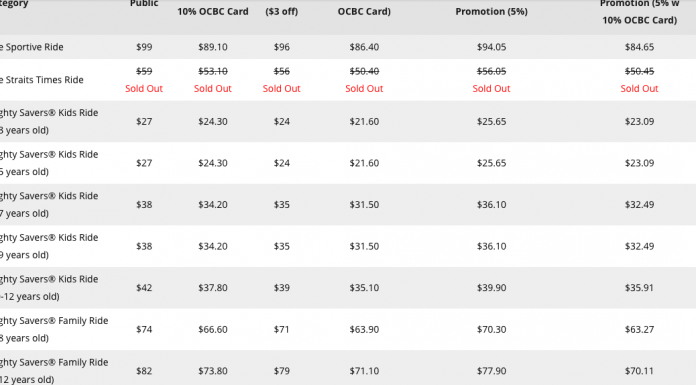Click the Sportive Ride category label
The height and width of the screenshot is (385, 696).
coord(32,47)
